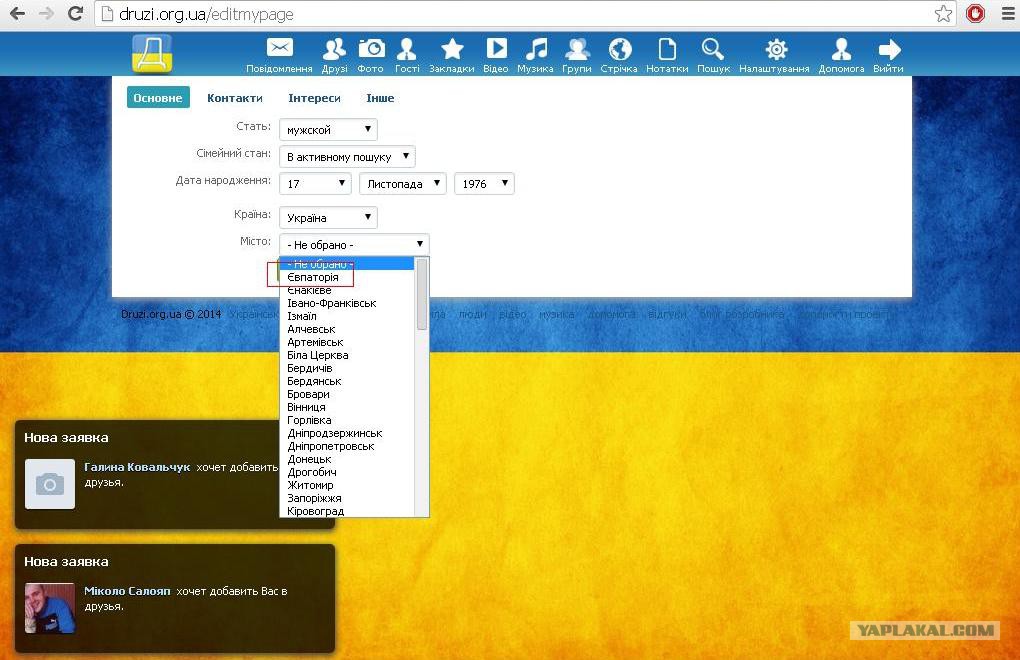The image size is (1020, 660).
Task: Click the Вийти logout arrow icon
Action: tap(889, 49)
